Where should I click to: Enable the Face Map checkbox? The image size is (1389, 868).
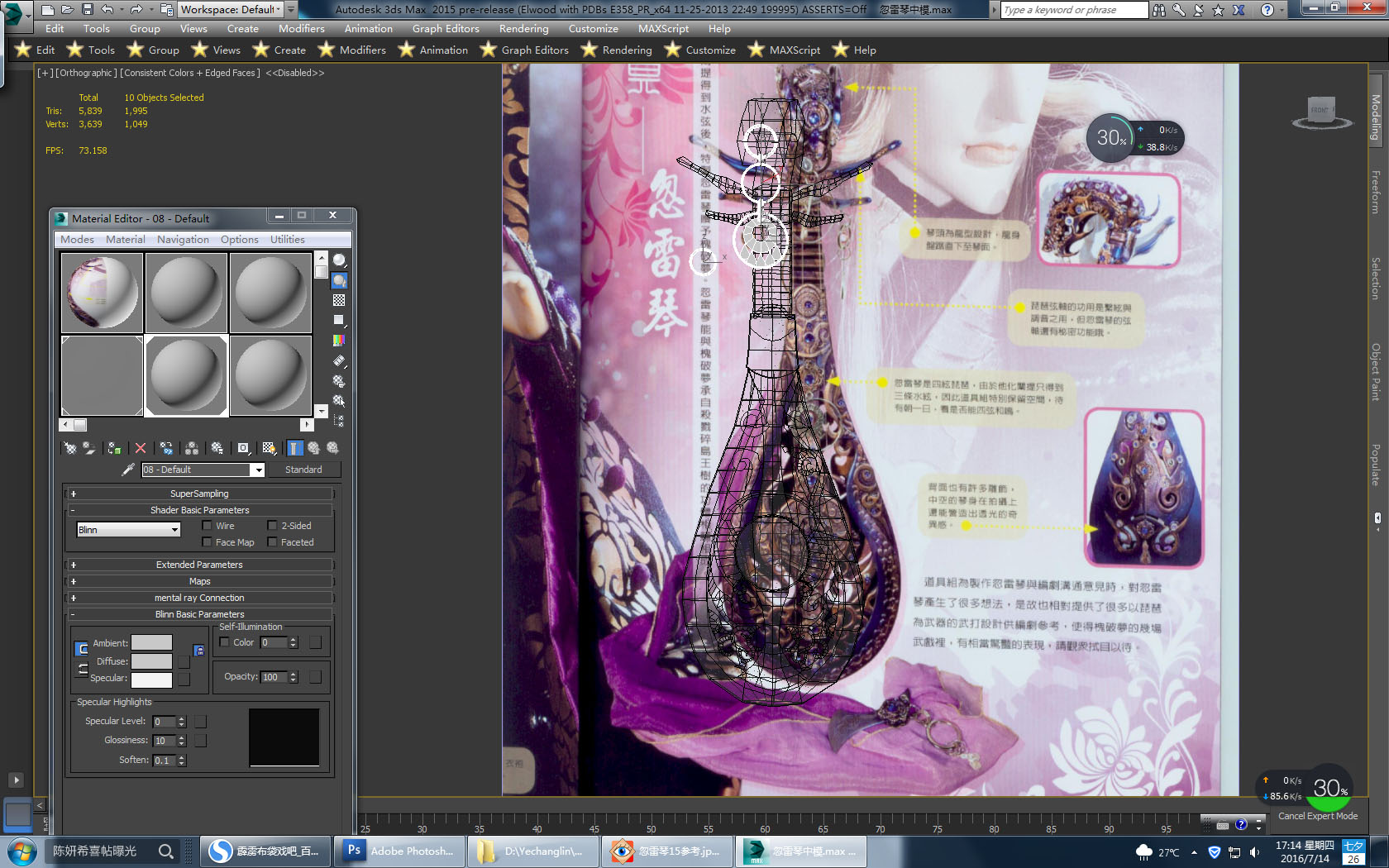click(207, 542)
